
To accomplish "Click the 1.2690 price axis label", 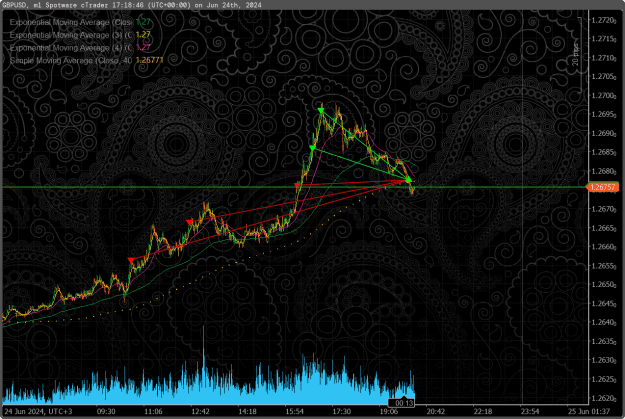I will (603, 134).
